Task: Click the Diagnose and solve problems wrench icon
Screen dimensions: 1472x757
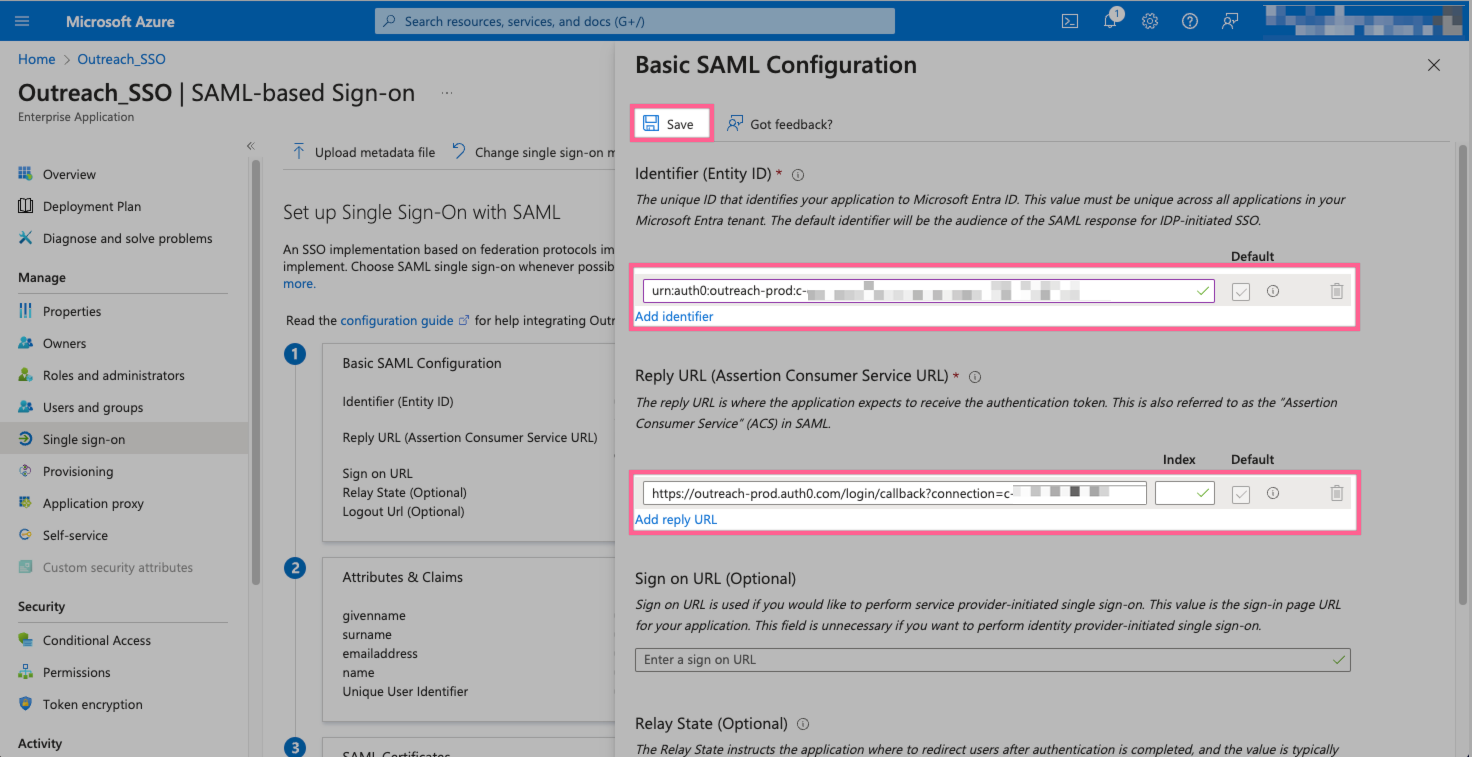Action: [x=26, y=238]
